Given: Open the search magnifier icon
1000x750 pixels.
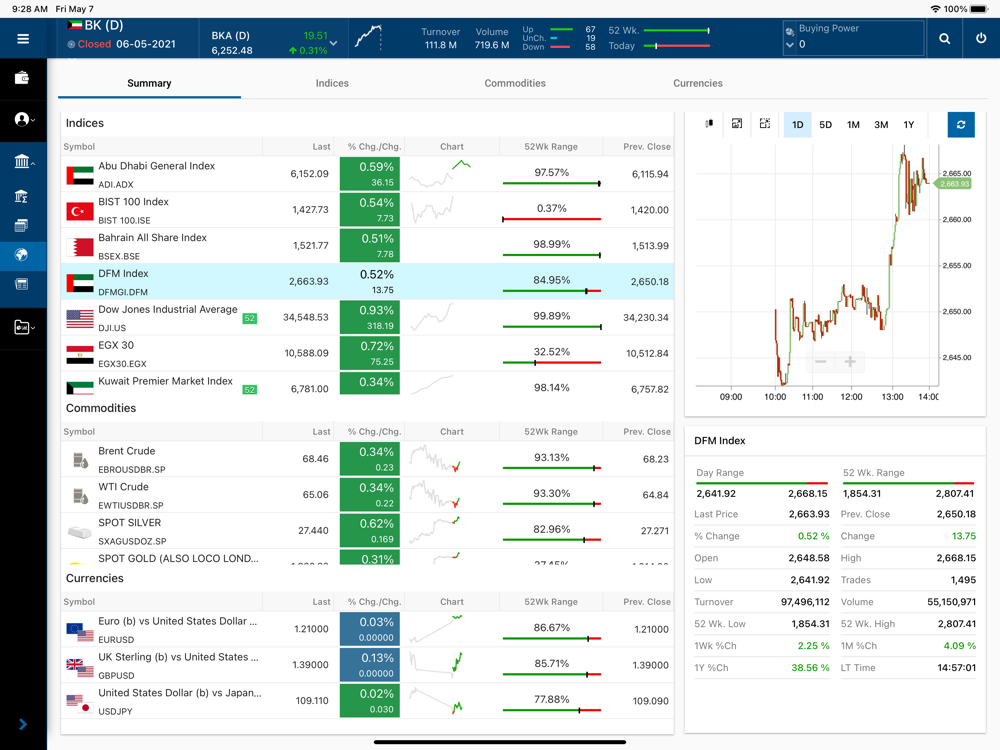Looking at the screenshot, I should point(945,39).
